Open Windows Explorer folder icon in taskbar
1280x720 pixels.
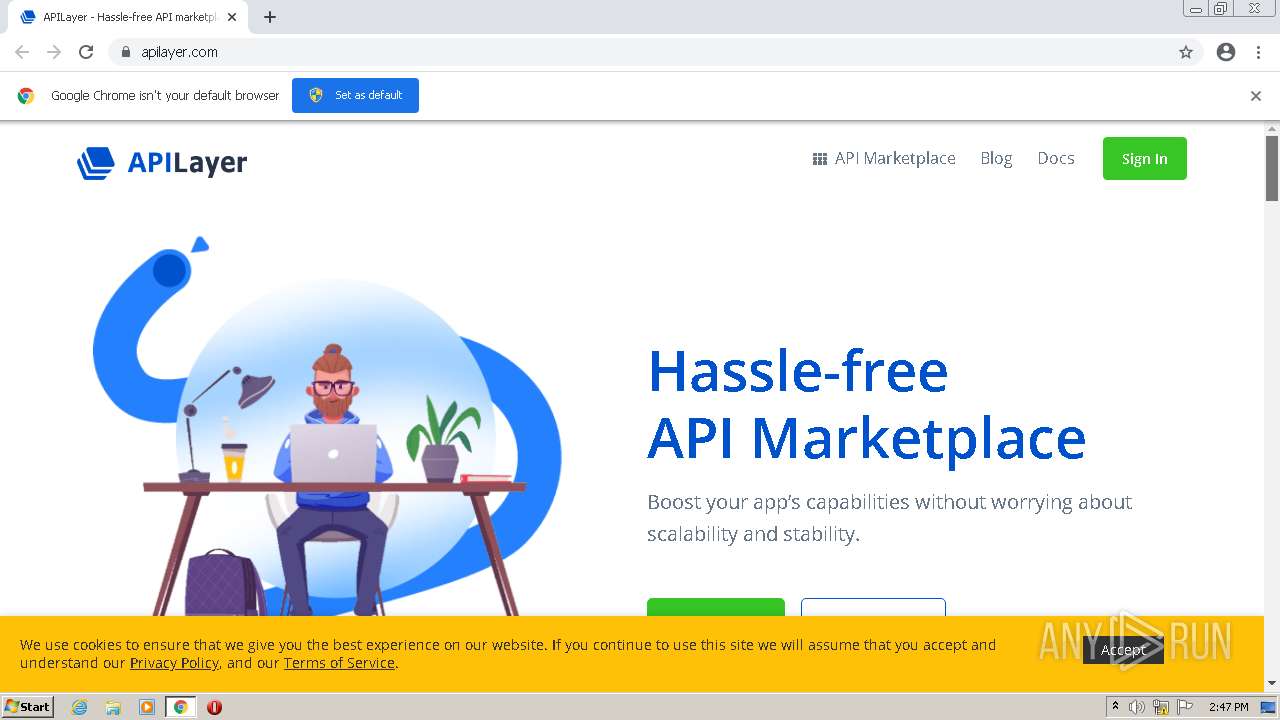click(113, 707)
